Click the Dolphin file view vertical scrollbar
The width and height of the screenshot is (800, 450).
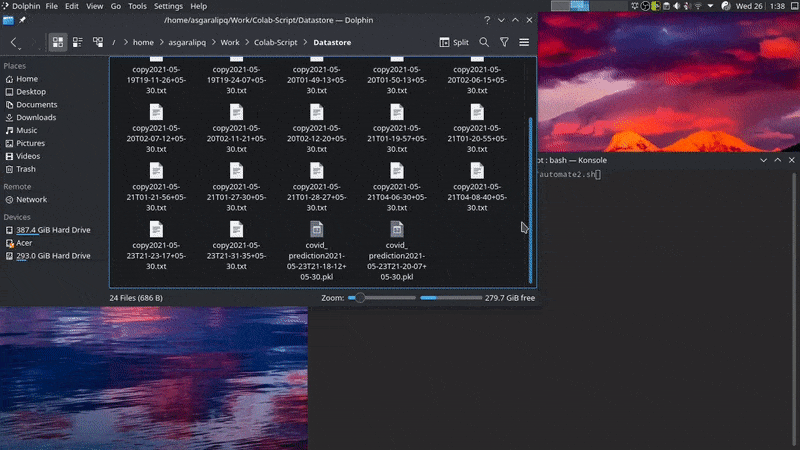[x=531, y=200]
